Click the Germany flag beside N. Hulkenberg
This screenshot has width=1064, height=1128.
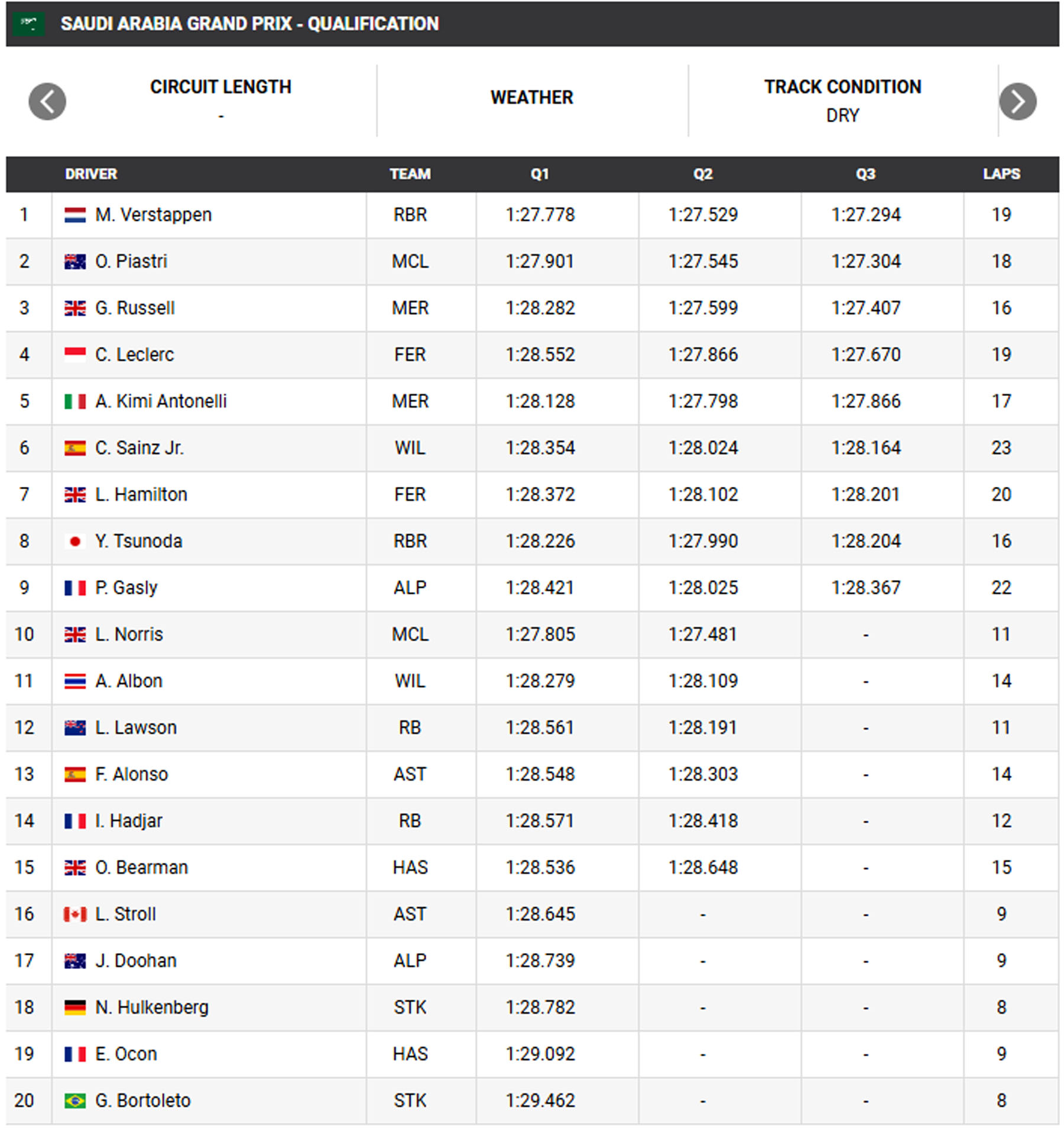tap(75, 1007)
